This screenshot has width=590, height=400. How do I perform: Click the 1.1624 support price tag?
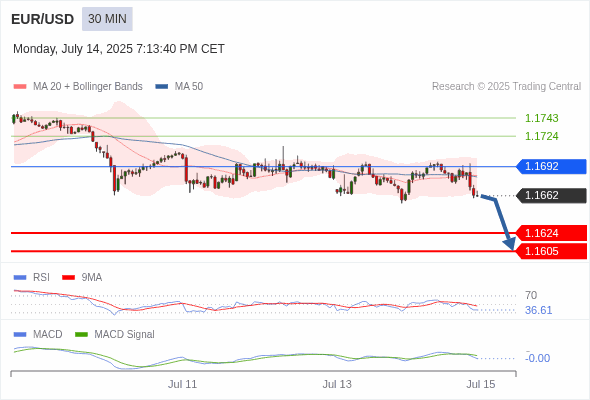(551, 233)
